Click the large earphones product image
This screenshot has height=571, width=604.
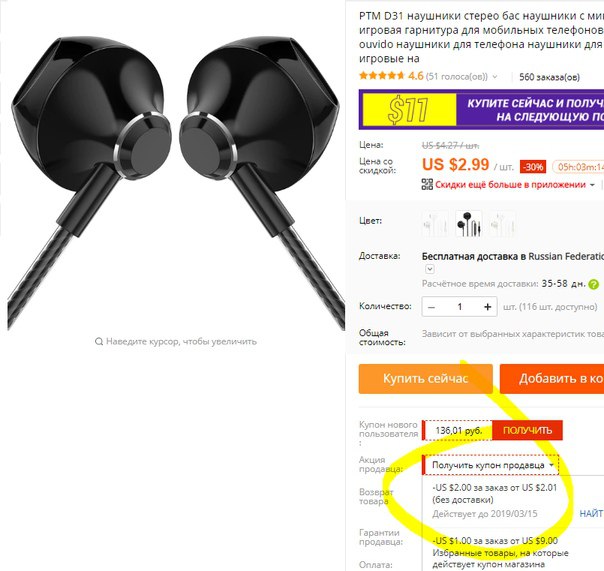pos(176,183)
